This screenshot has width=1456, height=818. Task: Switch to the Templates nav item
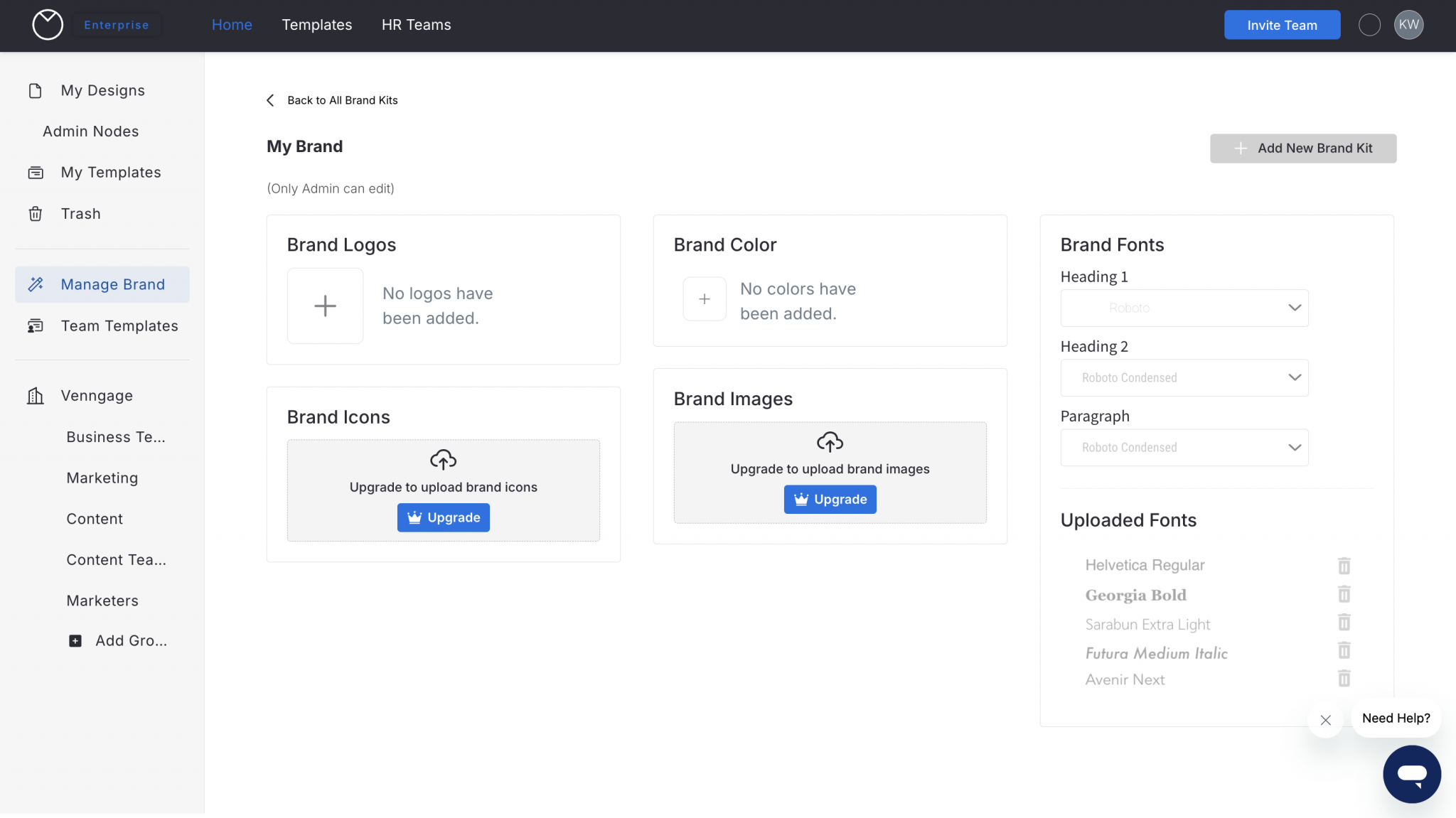(317, 24)
